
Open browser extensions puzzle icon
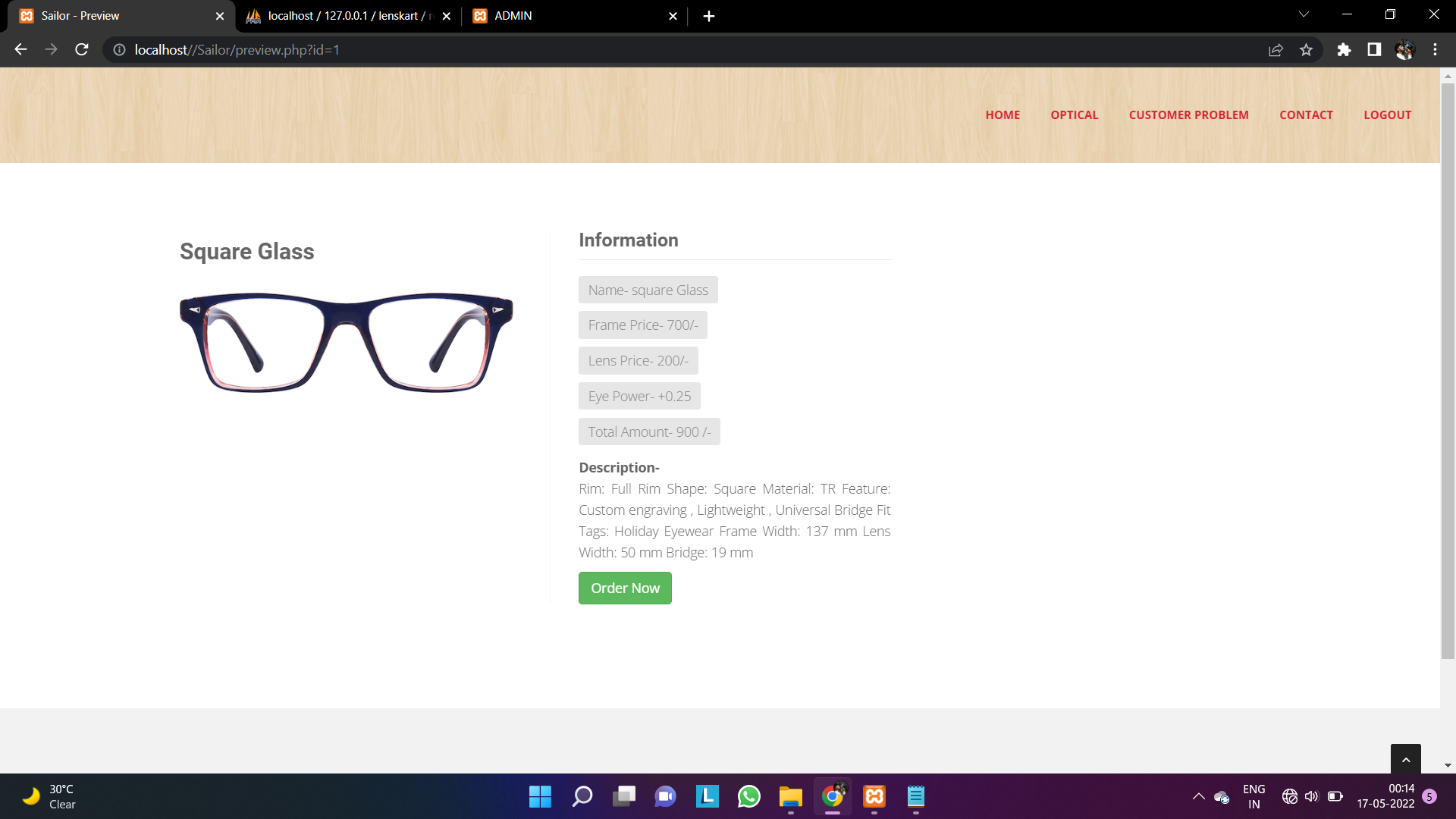click(1344, 50)
